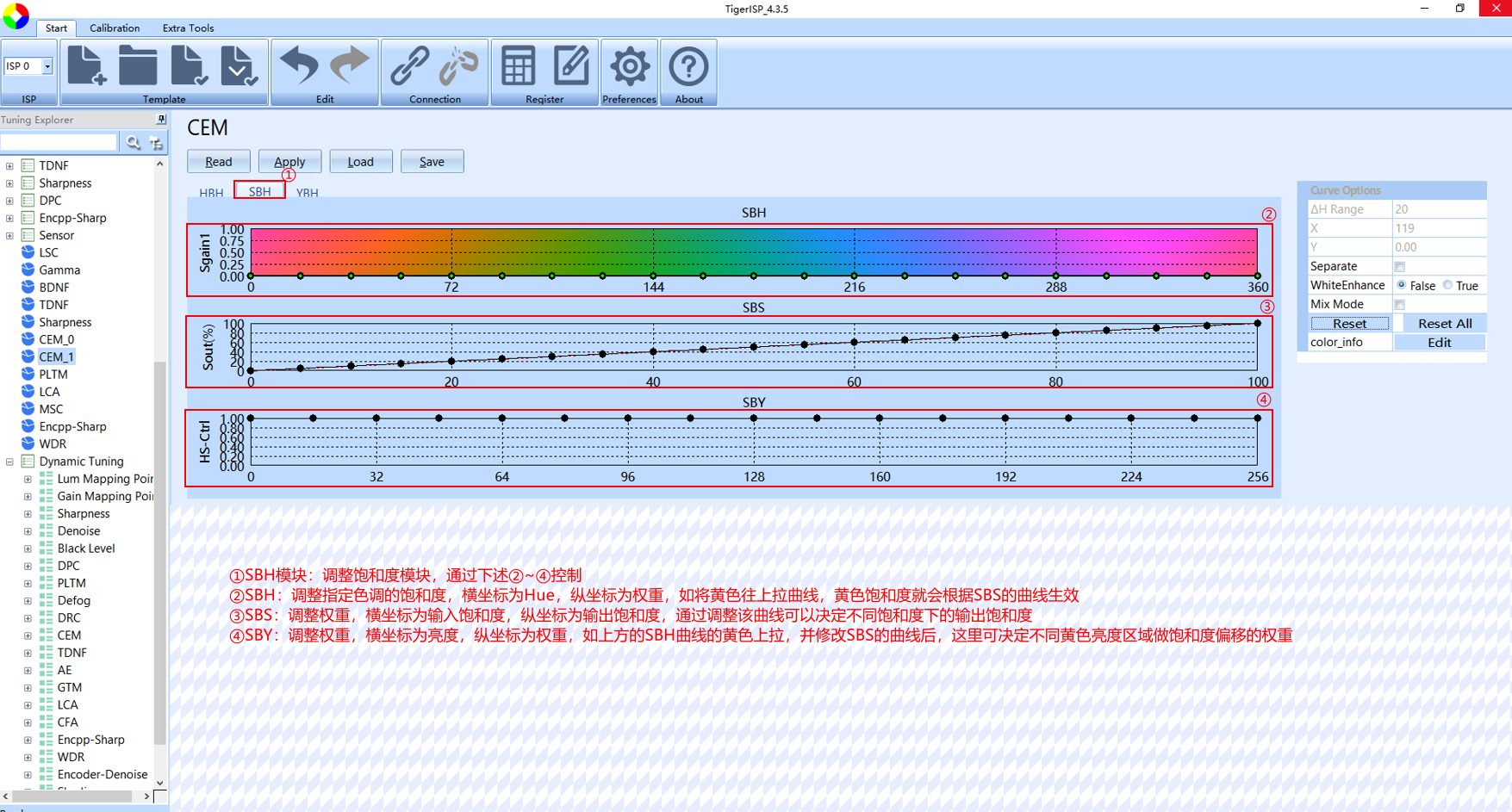Enable the Mix Mode checkbox

click(1399, 305)
